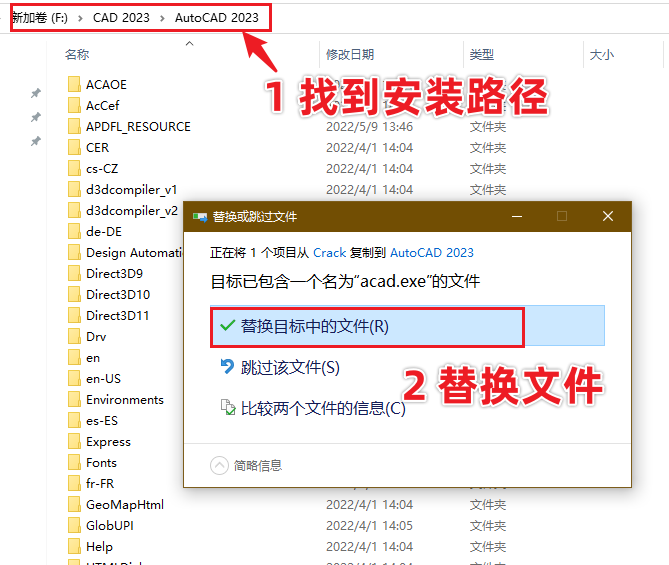Click the d3dcompiler_v2 folder icon
The height and width of the screenshot is (565, 669).
click(74, 210)
